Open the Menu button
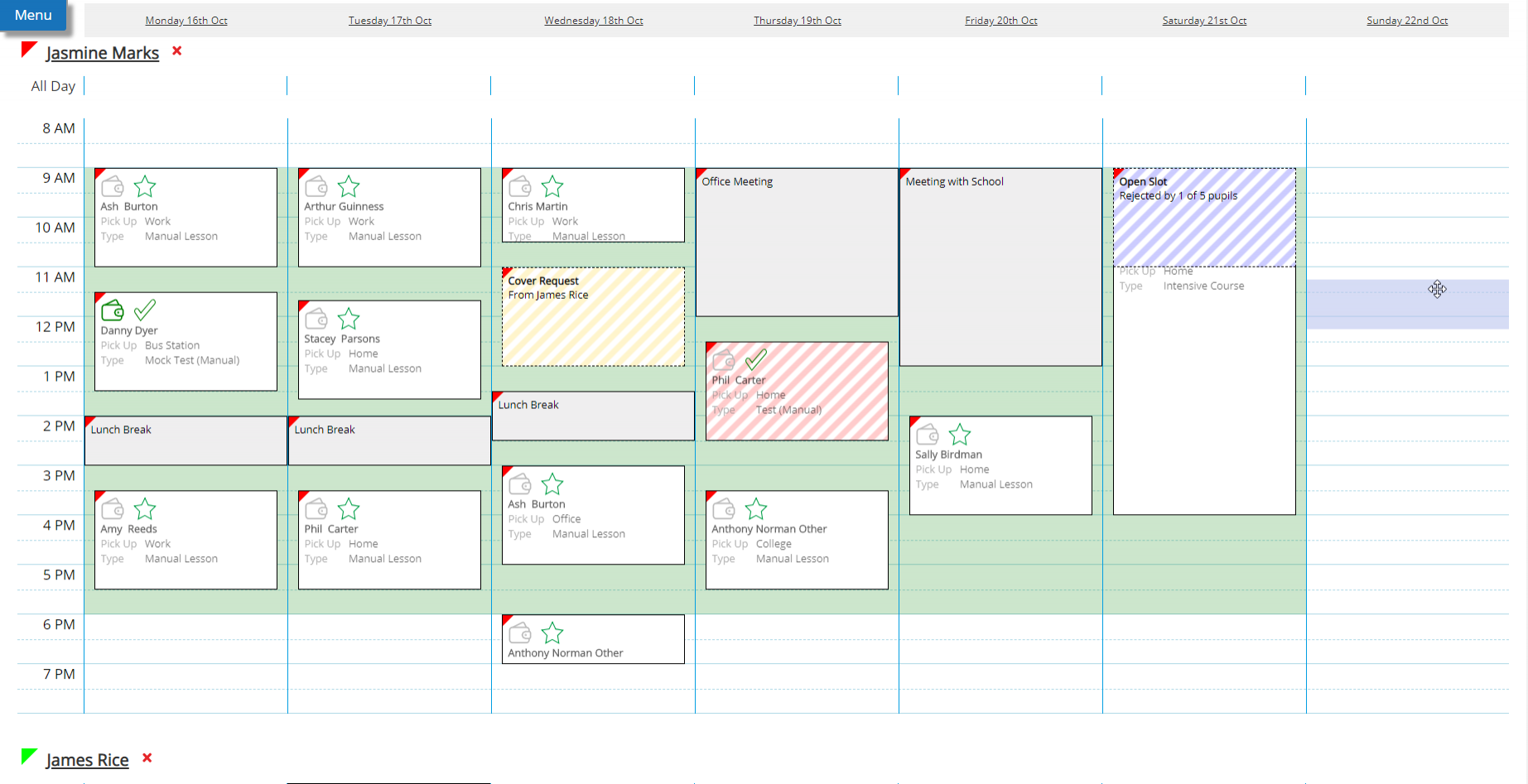This screenshot has width=1528, height=784. point(33,15)
